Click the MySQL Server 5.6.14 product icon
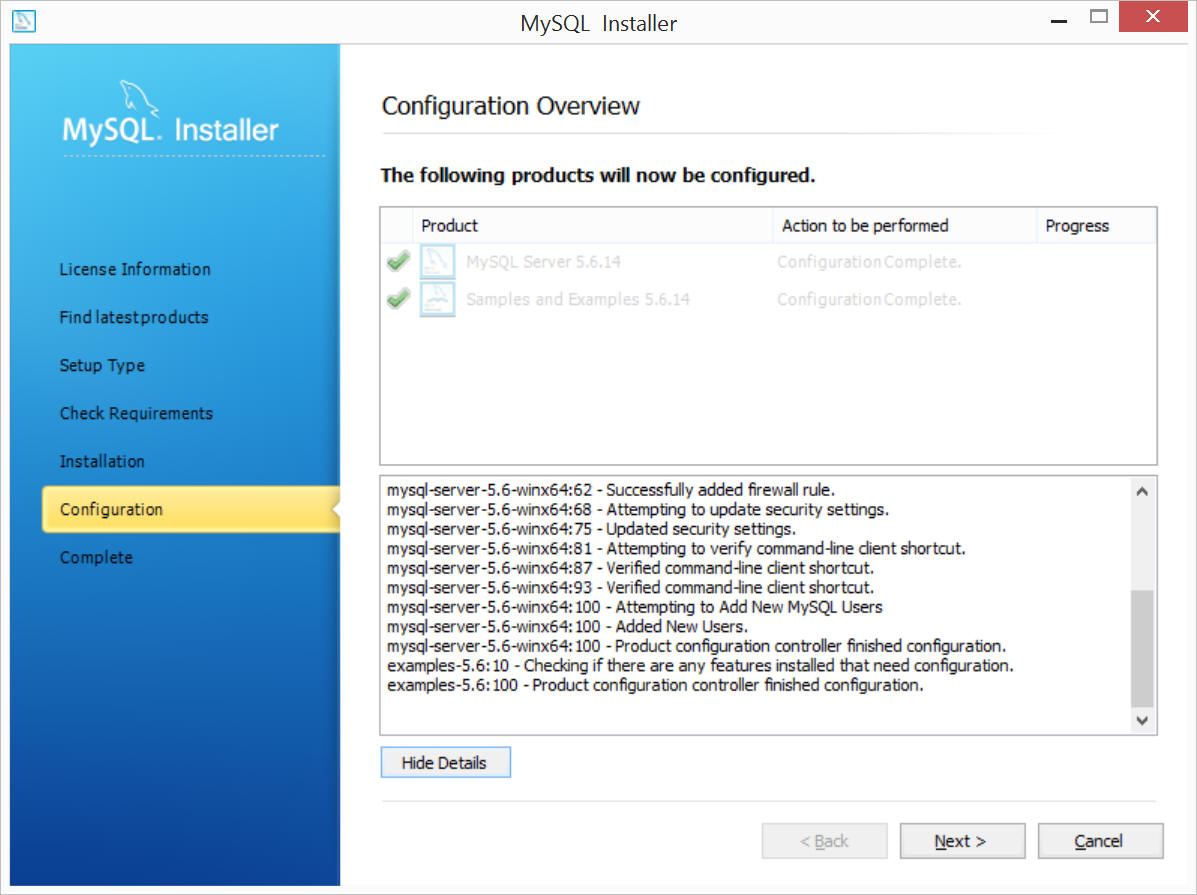Screen dimensions: 1197x895 pyautogui.click(x=437, y=261)
